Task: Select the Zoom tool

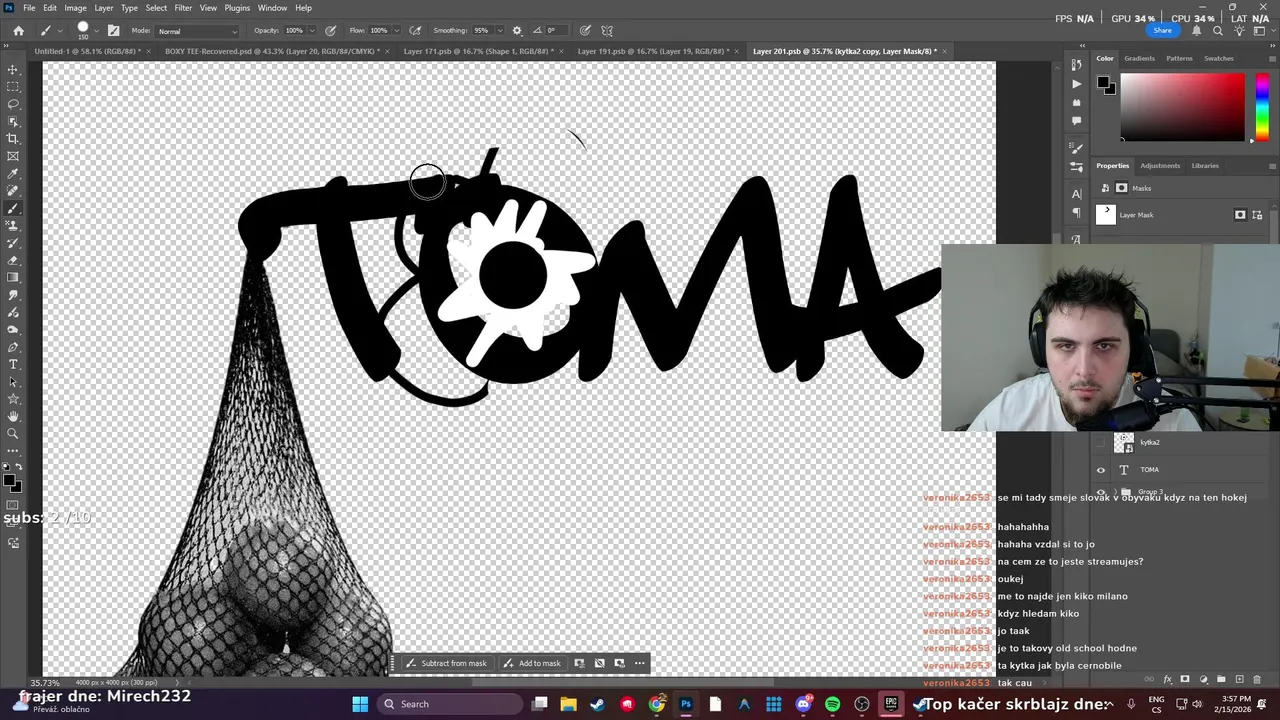Action: [13, 434]
